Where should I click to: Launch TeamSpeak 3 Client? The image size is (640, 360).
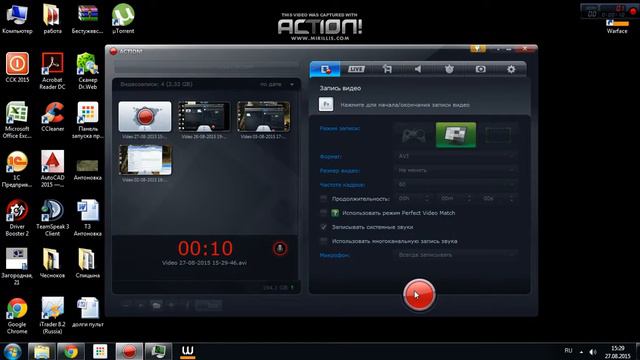pos(52,218)
